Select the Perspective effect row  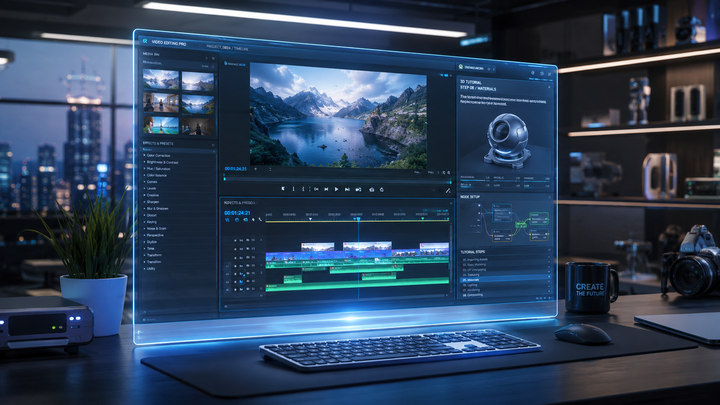pos(179,235)
